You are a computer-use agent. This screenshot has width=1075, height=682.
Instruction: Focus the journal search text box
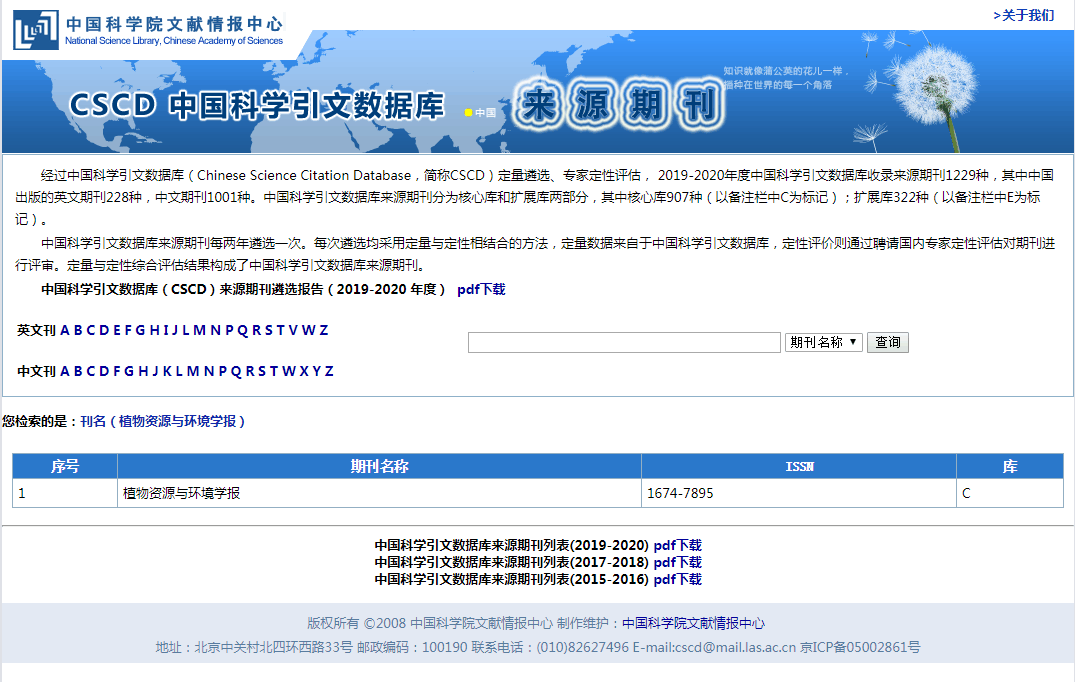624,342
